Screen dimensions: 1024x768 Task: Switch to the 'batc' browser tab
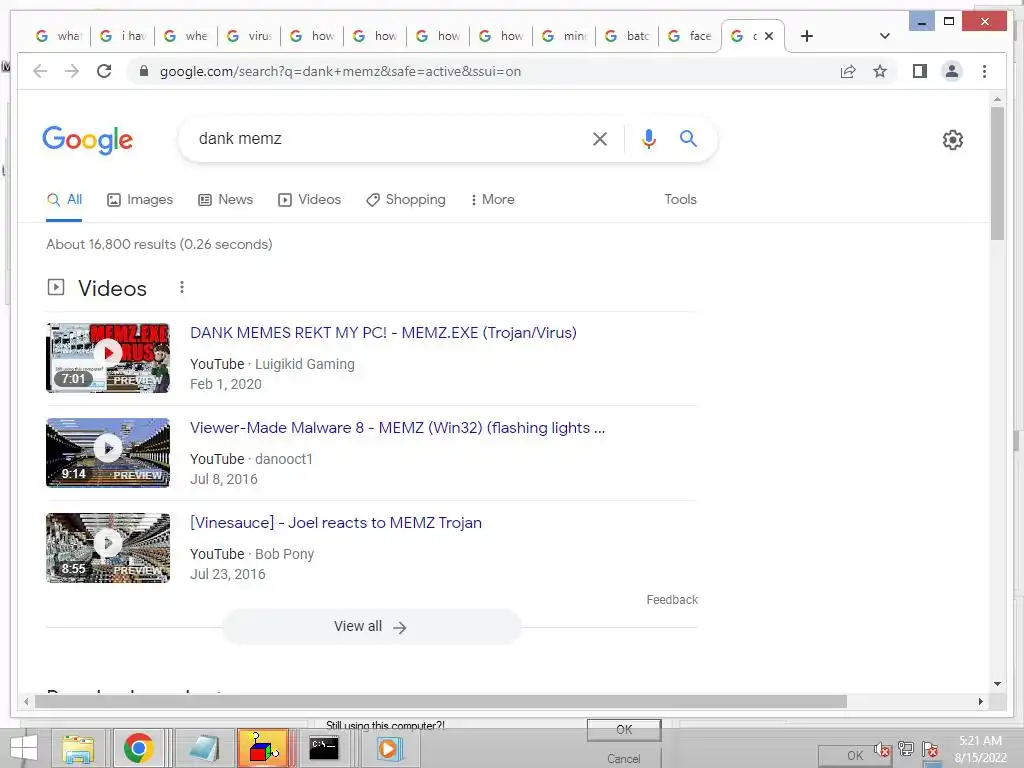click(x=628, y=36)
